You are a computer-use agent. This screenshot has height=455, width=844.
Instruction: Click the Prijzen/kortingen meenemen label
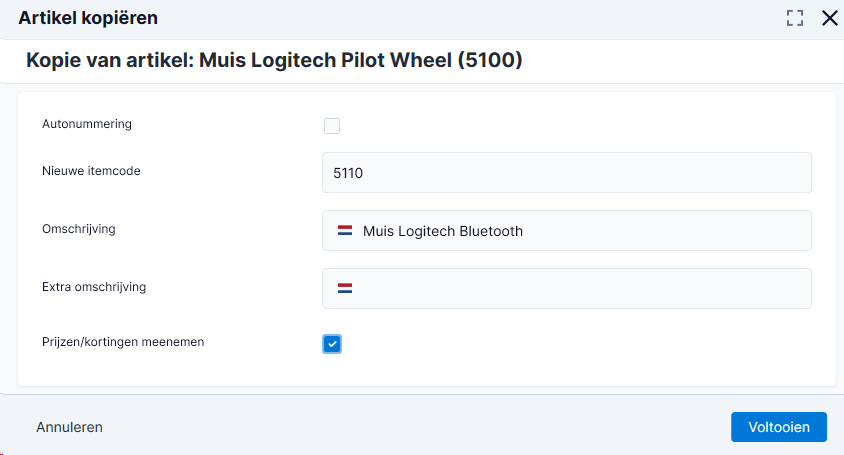point(123,342)
